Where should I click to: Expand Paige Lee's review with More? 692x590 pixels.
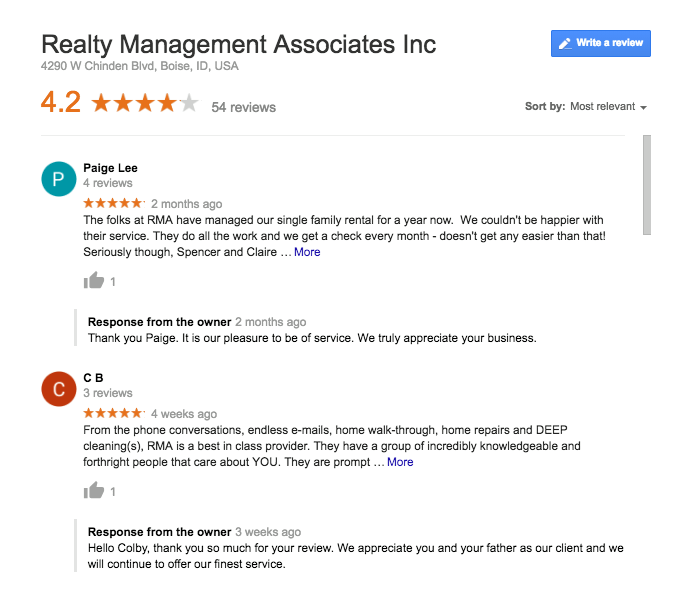[x=307, y=252]
